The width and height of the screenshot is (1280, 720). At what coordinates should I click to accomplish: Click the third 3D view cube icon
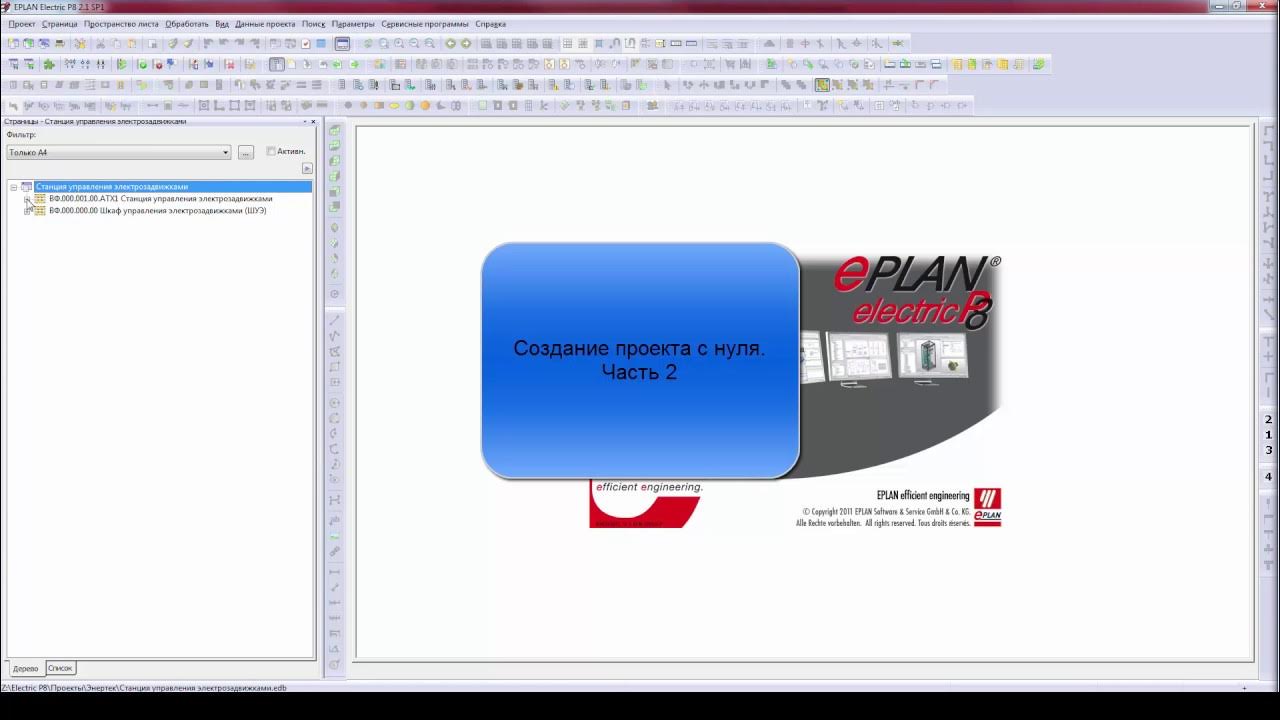pyautogui.click(x=335, y=160)
